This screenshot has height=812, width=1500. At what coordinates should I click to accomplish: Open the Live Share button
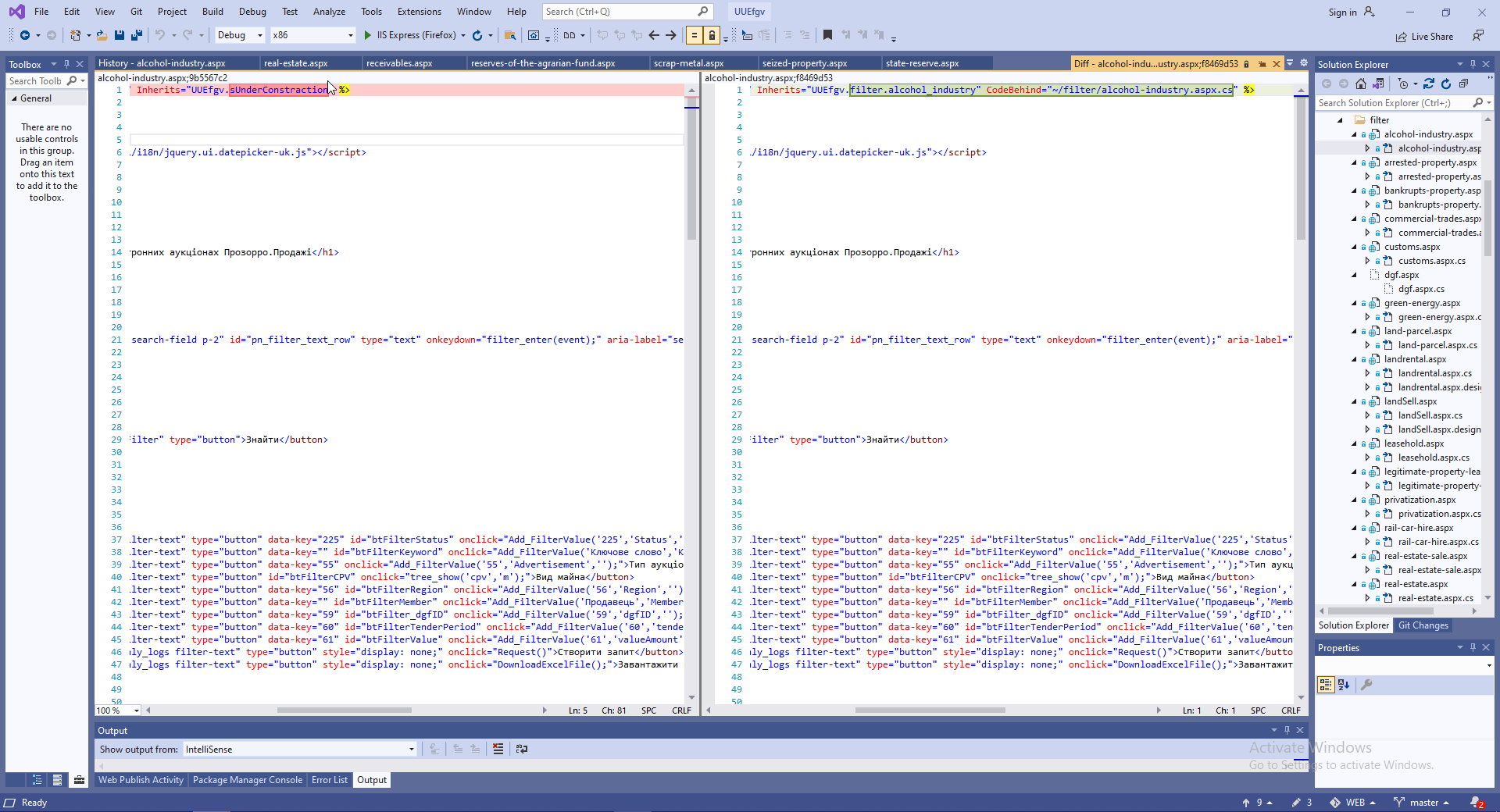(1424, 37)
